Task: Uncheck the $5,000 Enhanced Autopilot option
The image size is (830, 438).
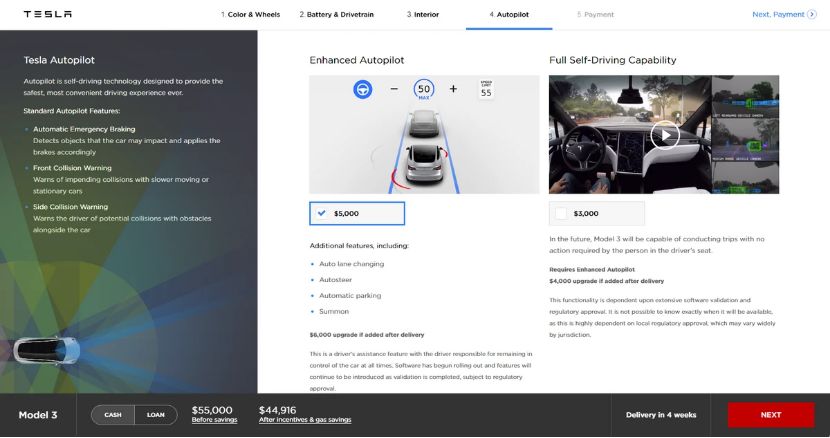Action: point(321,213)
